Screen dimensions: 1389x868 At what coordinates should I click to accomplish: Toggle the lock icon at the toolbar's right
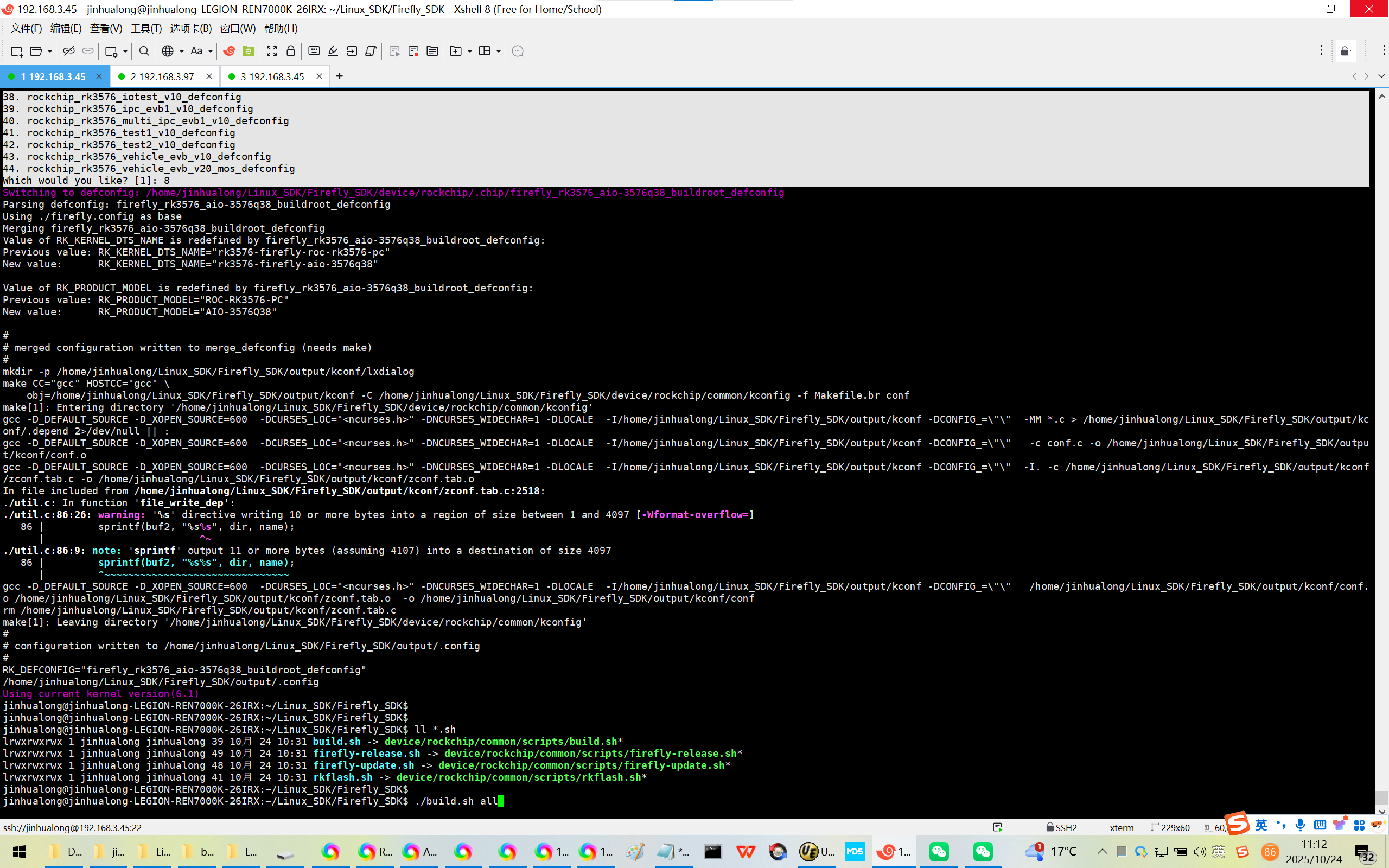(1345, 51)
